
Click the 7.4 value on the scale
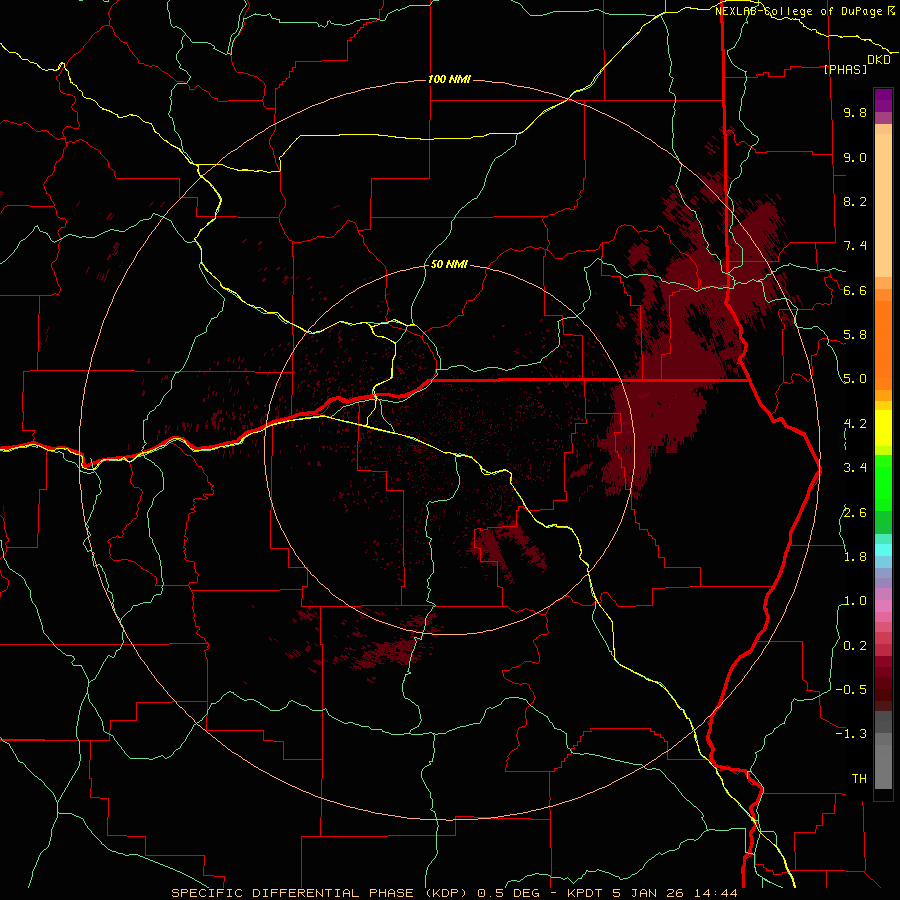pos(855,246)
